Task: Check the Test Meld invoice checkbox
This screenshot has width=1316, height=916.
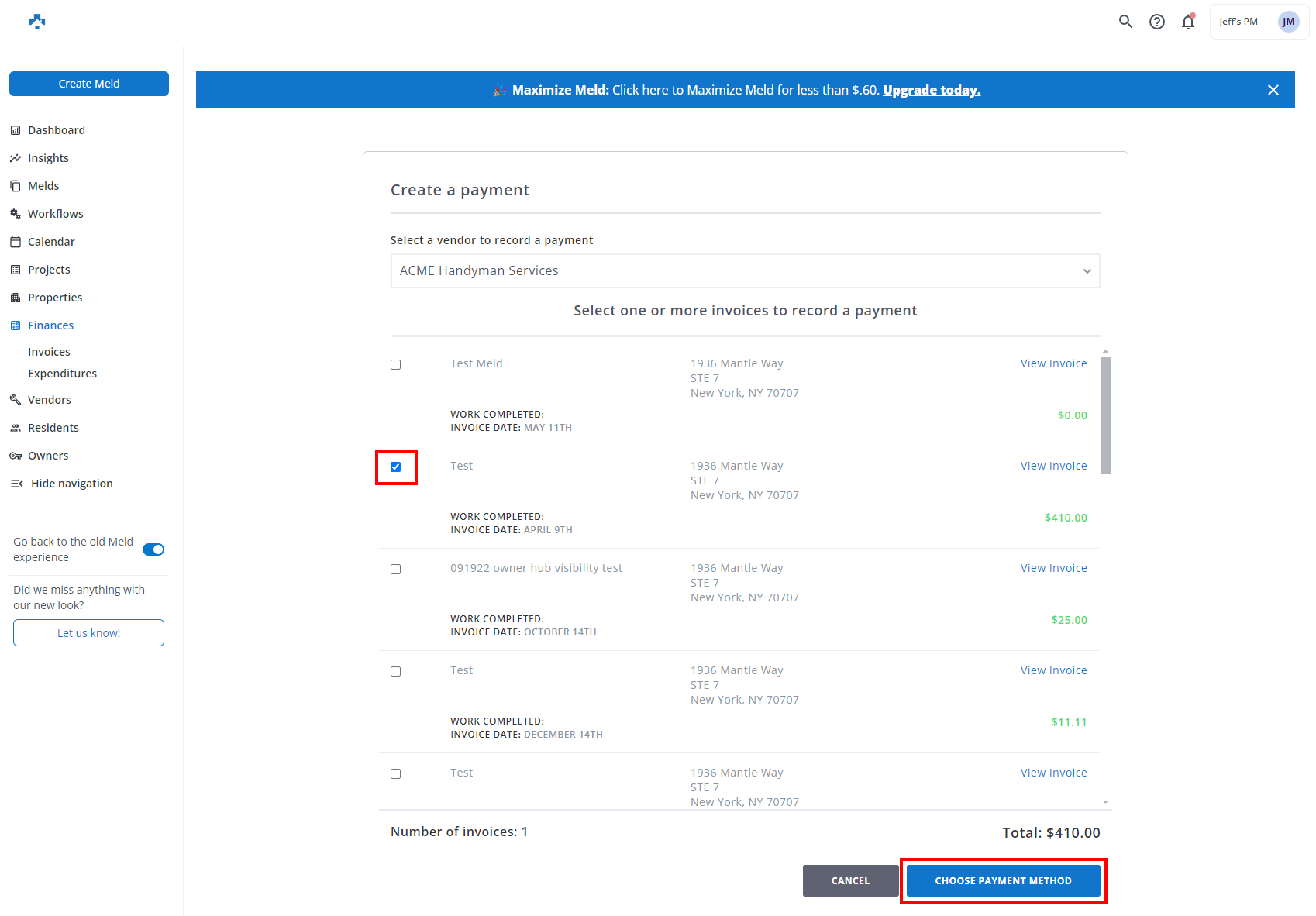Action: tap(395, 364)
